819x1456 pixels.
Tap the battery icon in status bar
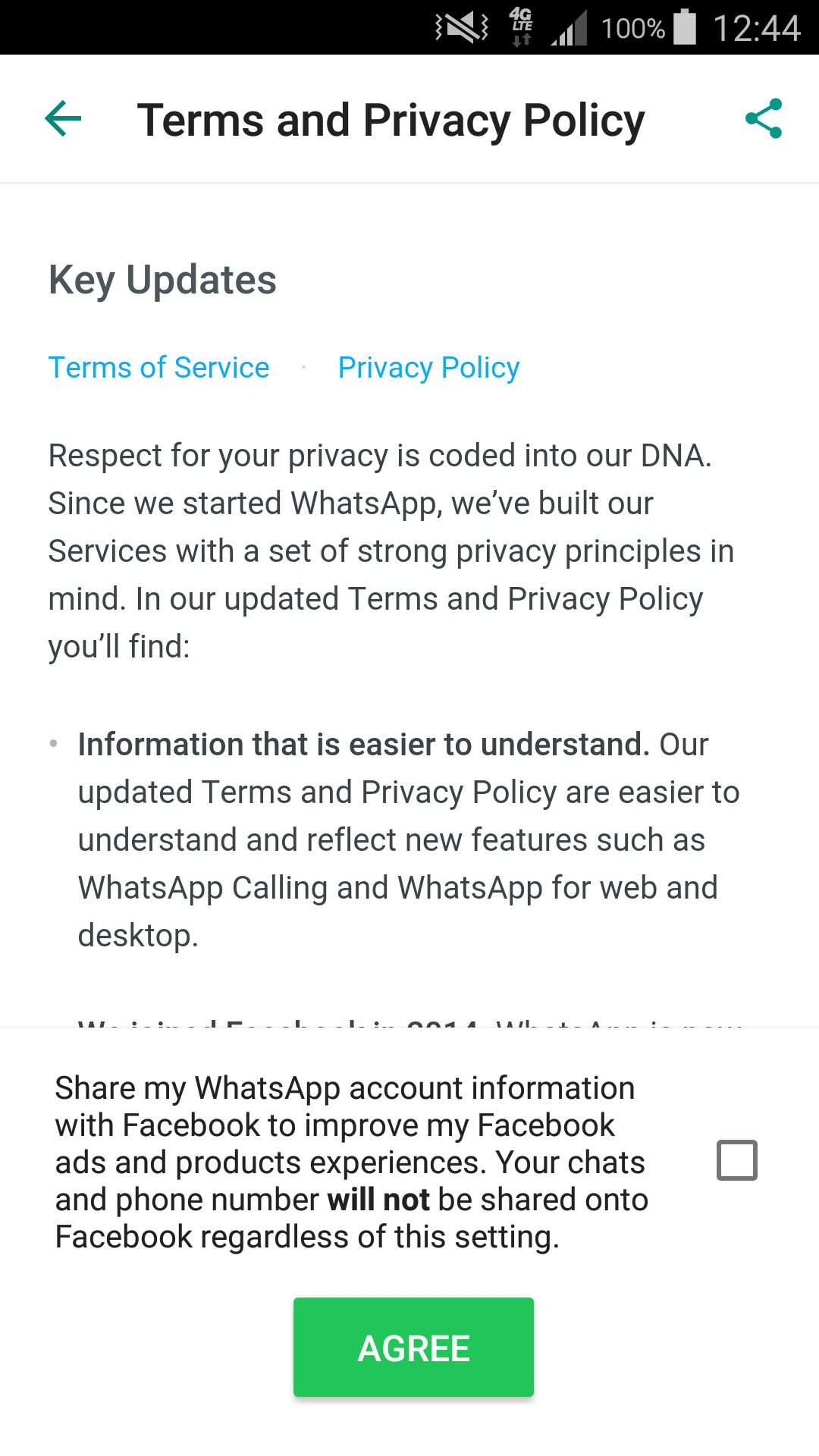coord(685,27)
